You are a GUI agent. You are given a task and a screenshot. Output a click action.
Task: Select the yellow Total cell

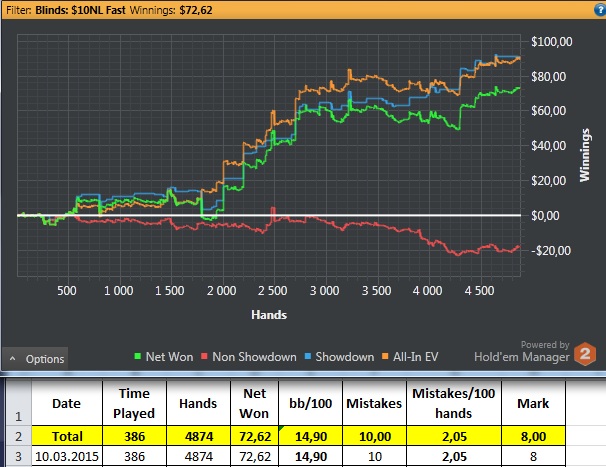[x=67, y=436]
